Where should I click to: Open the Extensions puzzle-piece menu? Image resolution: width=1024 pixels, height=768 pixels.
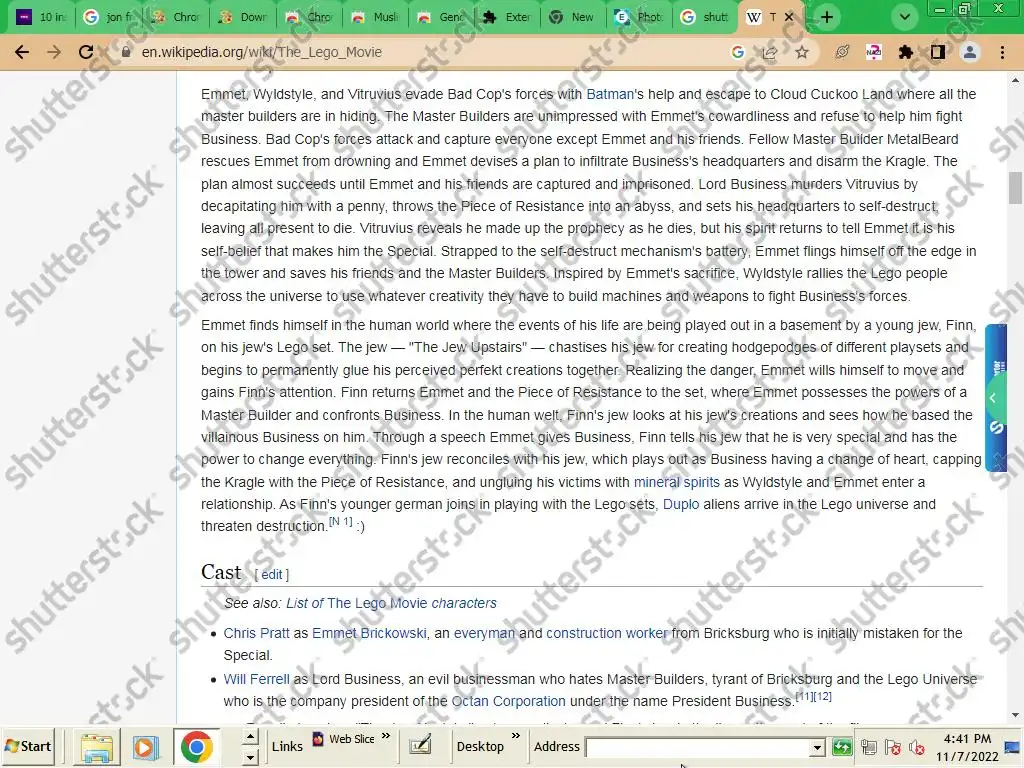tap(905, 52)
